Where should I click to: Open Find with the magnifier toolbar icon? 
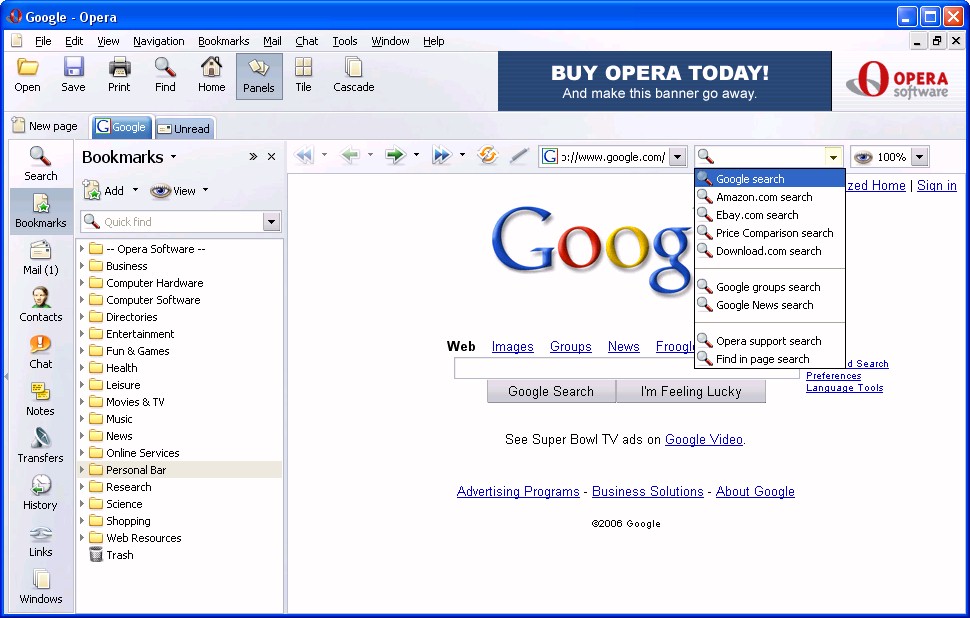165,75
